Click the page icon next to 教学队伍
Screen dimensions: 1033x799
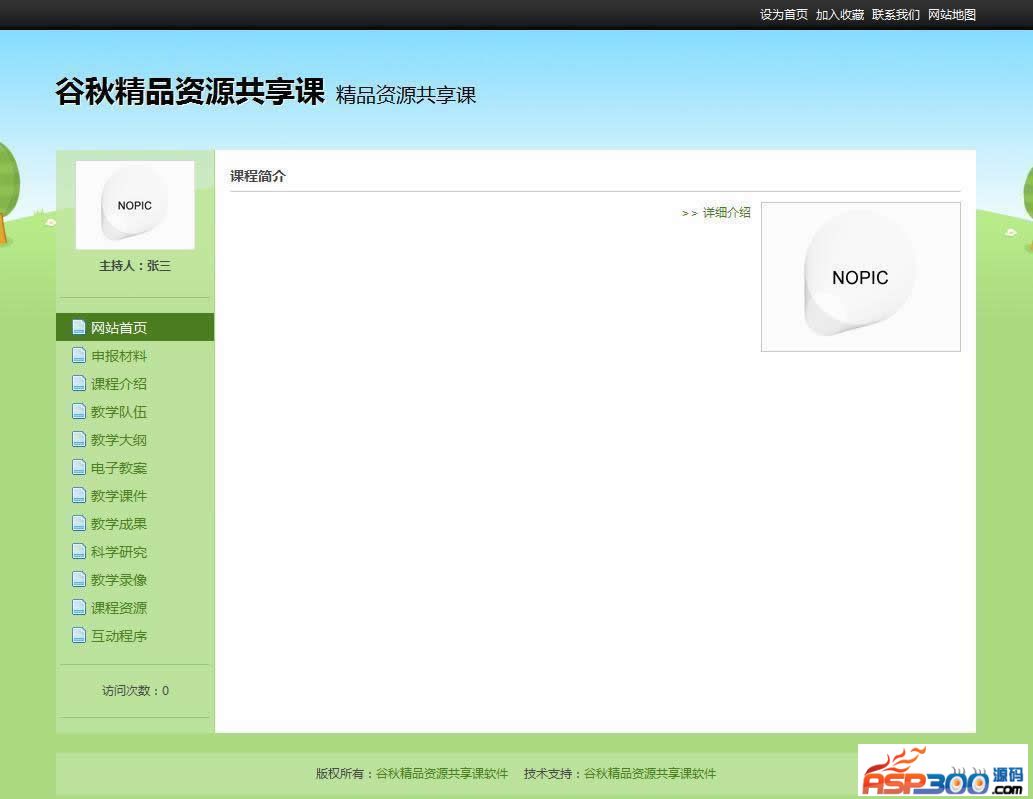point(79,411)
